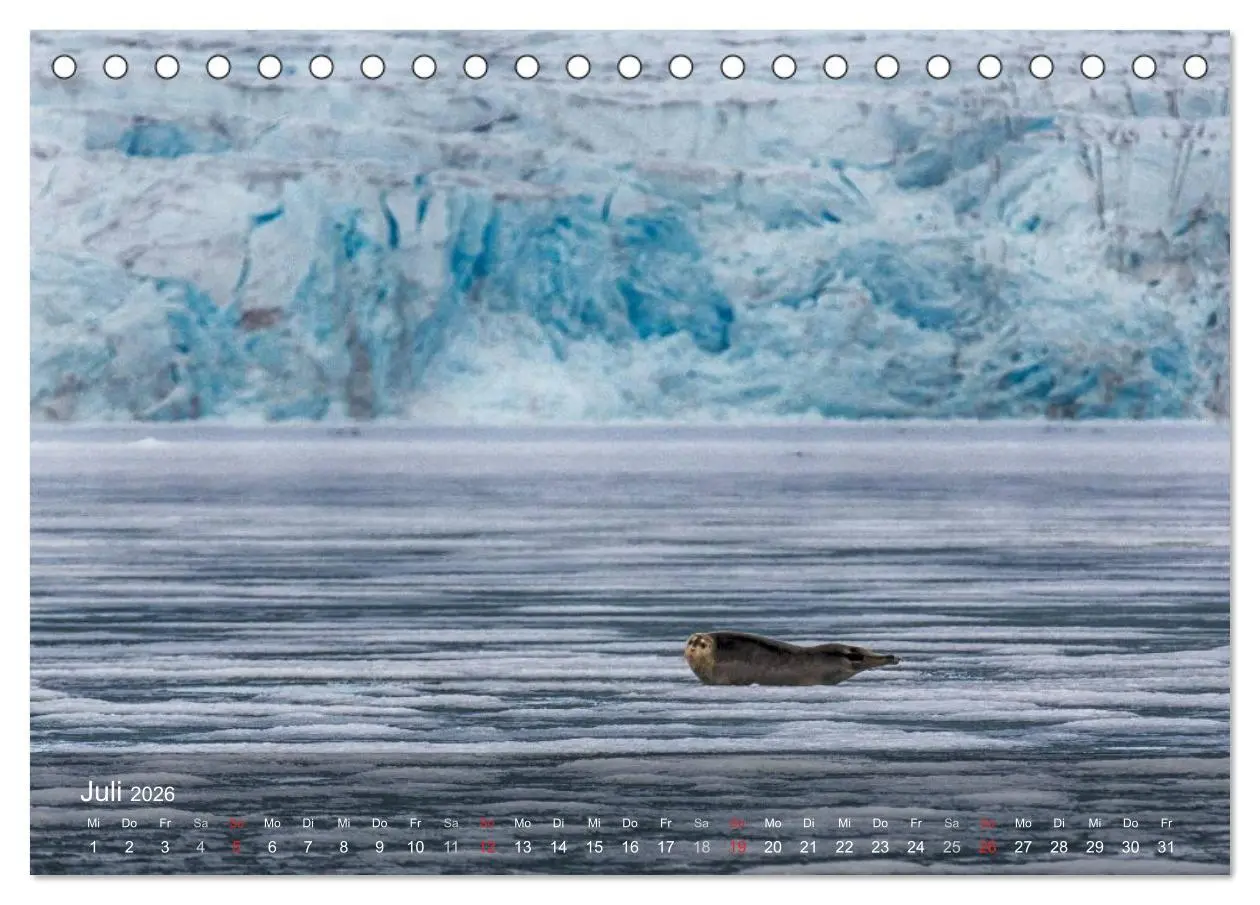Click the red Sunday date 26
Screen dimensions: 1260x905
pos(988,847)
